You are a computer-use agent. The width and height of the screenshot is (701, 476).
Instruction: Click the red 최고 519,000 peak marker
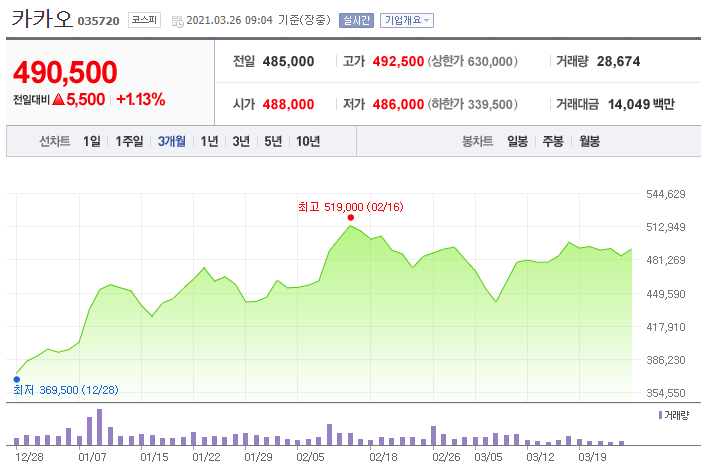coord(350,218)
